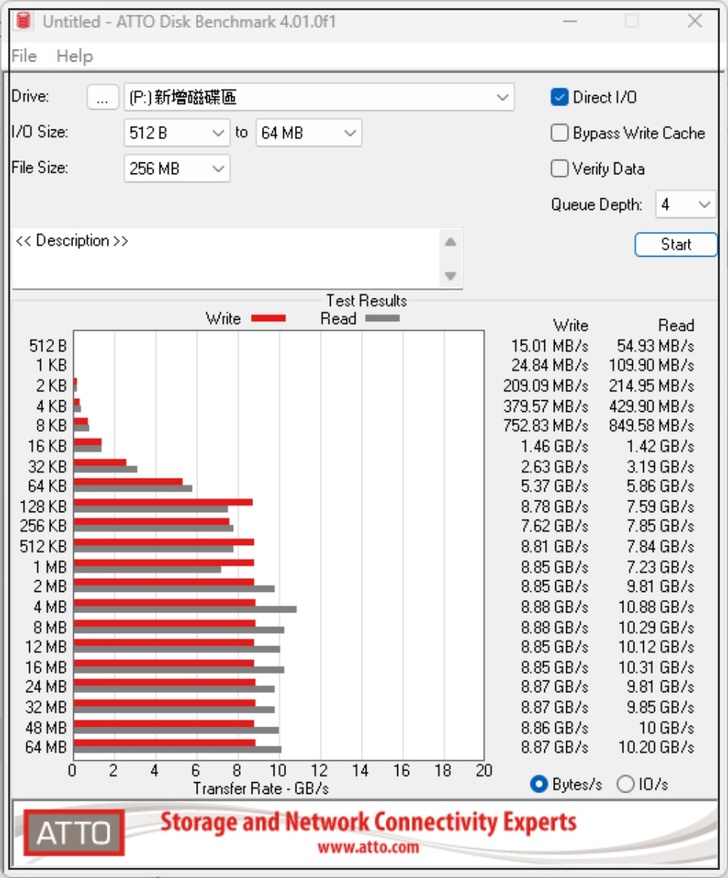Click the Read column header

click(x=676, y=325)
